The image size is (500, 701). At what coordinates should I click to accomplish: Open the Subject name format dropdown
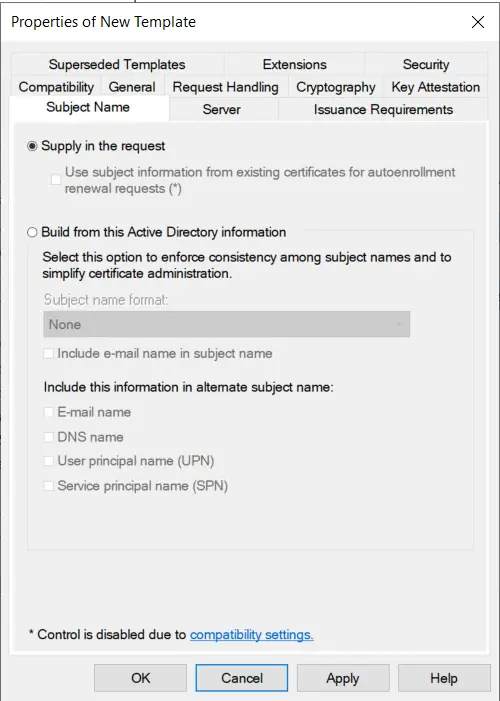[227, 324]
